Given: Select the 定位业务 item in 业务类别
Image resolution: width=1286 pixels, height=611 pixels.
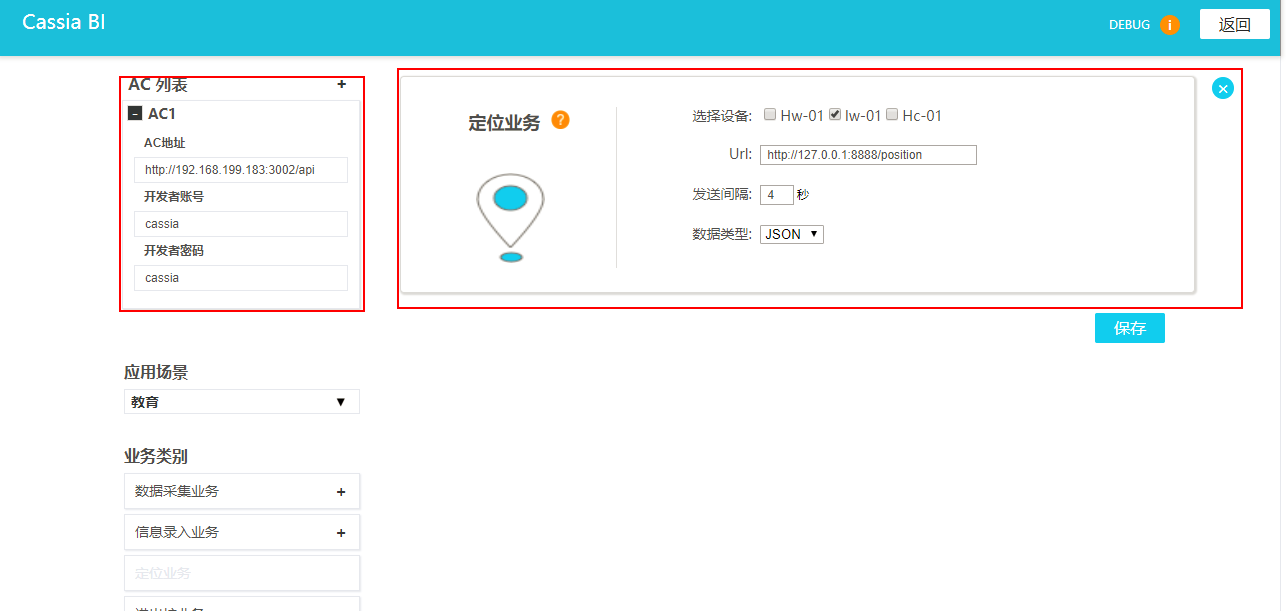Looking at the screenshot, I should click(241, 573).
